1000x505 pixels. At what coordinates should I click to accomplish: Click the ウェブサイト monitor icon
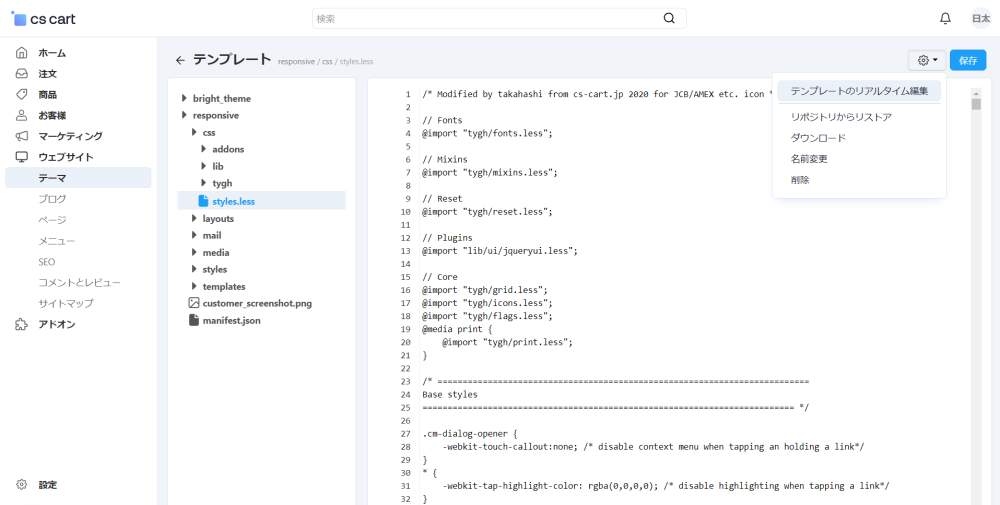coord(22,157)
